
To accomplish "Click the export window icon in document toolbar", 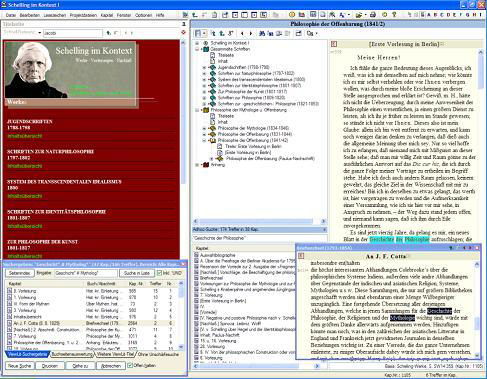I will (299, 33).
